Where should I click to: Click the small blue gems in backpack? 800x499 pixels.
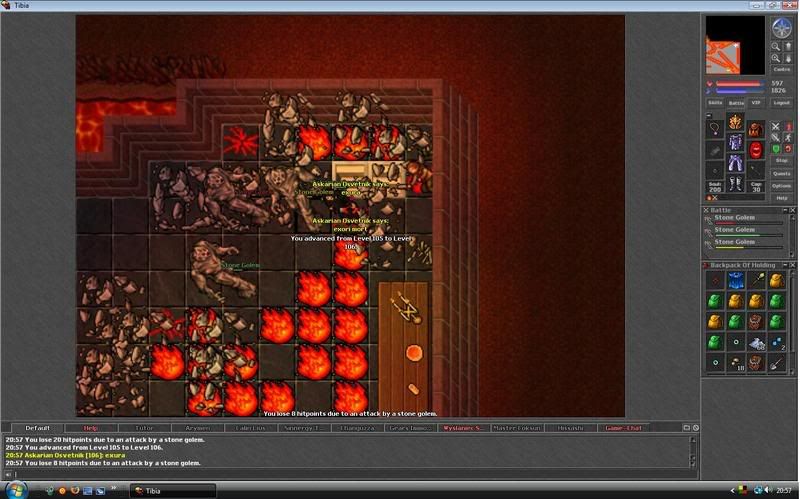tap(776, 343)
